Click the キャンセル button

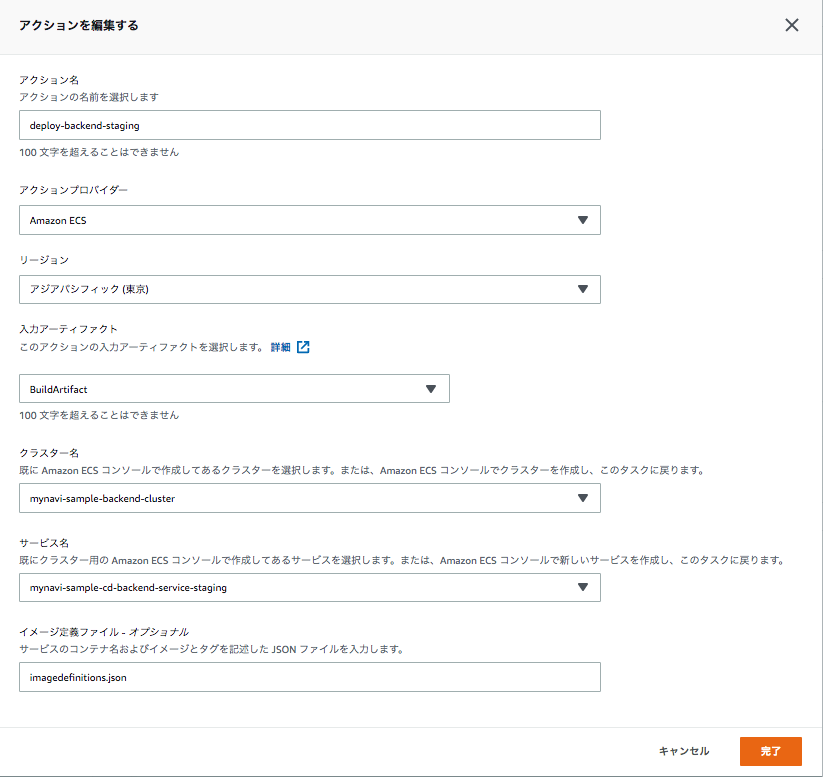tap(684, 751)
